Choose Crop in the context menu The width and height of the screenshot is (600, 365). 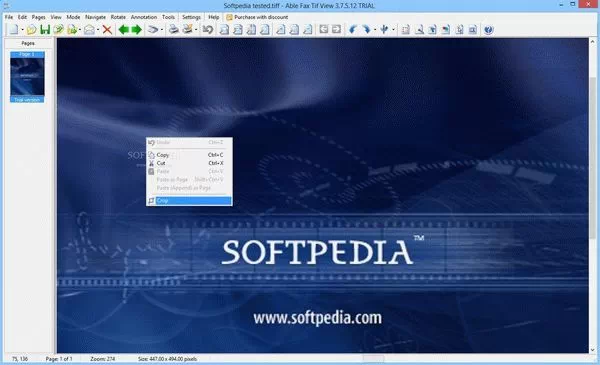tap(189, 200)
